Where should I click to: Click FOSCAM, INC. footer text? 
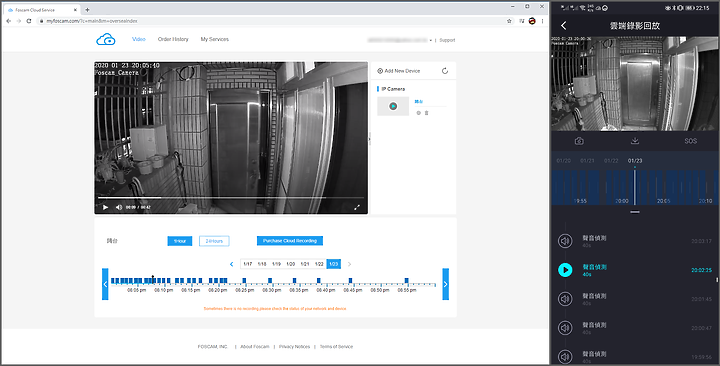213,347
